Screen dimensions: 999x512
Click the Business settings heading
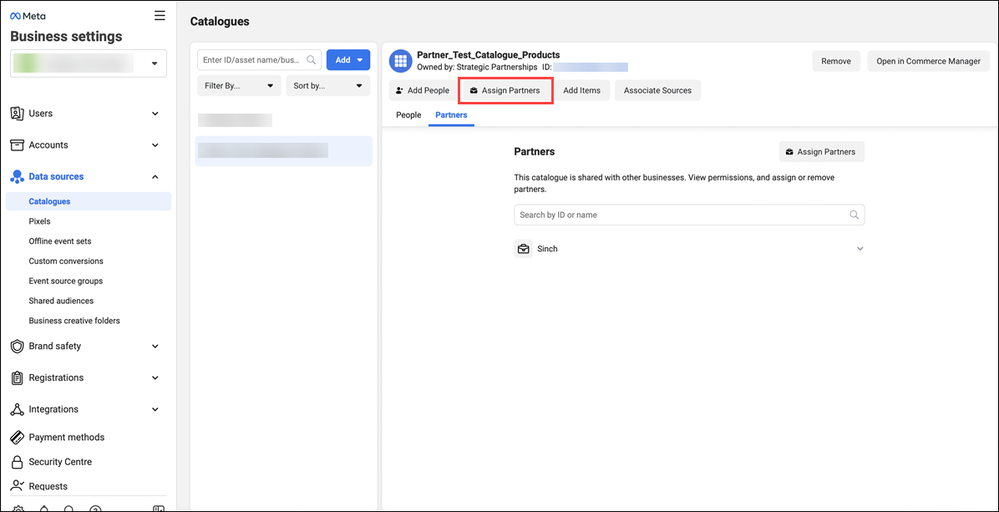(66, 36)
